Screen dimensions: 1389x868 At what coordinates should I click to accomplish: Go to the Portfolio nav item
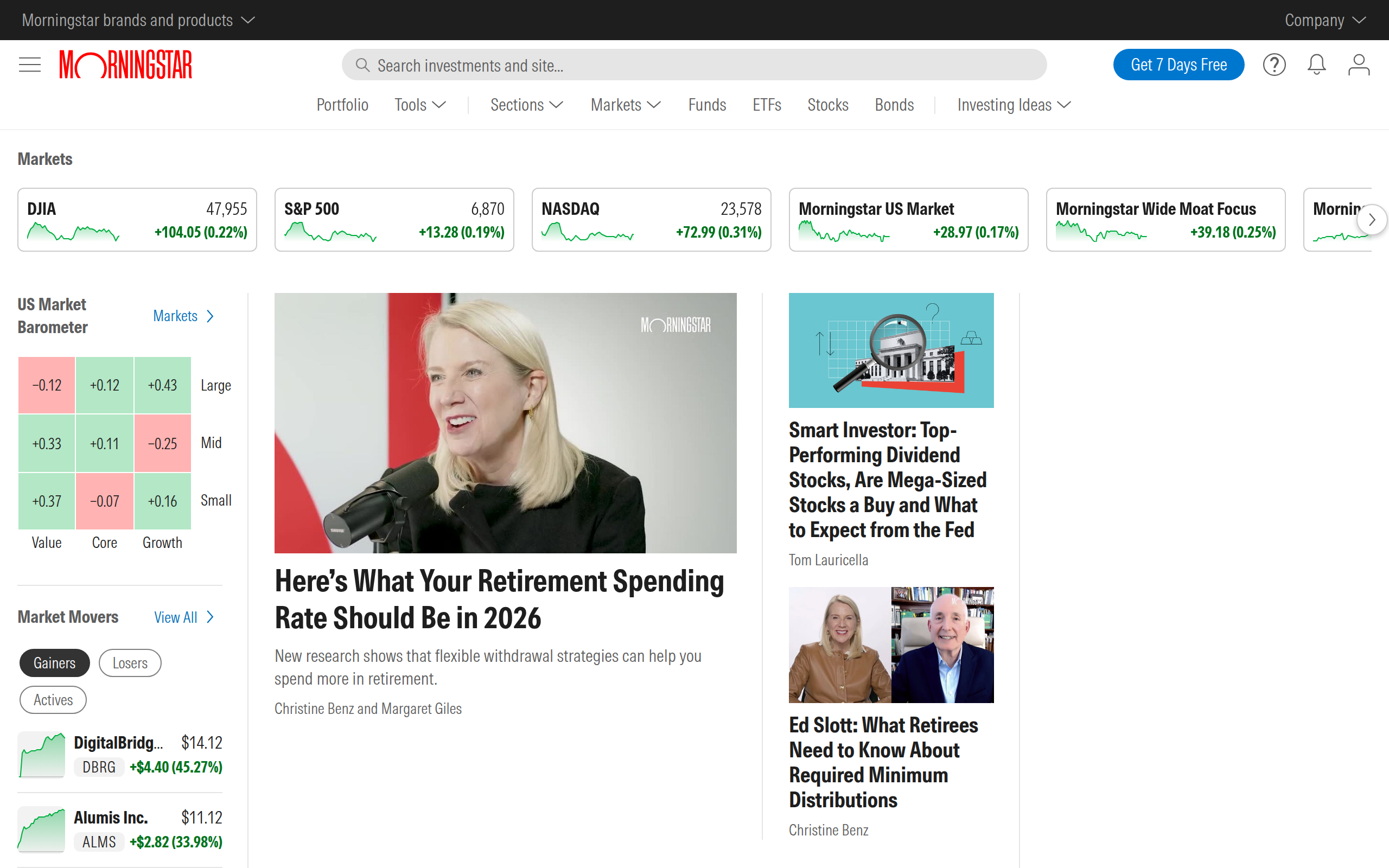point(342,105)
